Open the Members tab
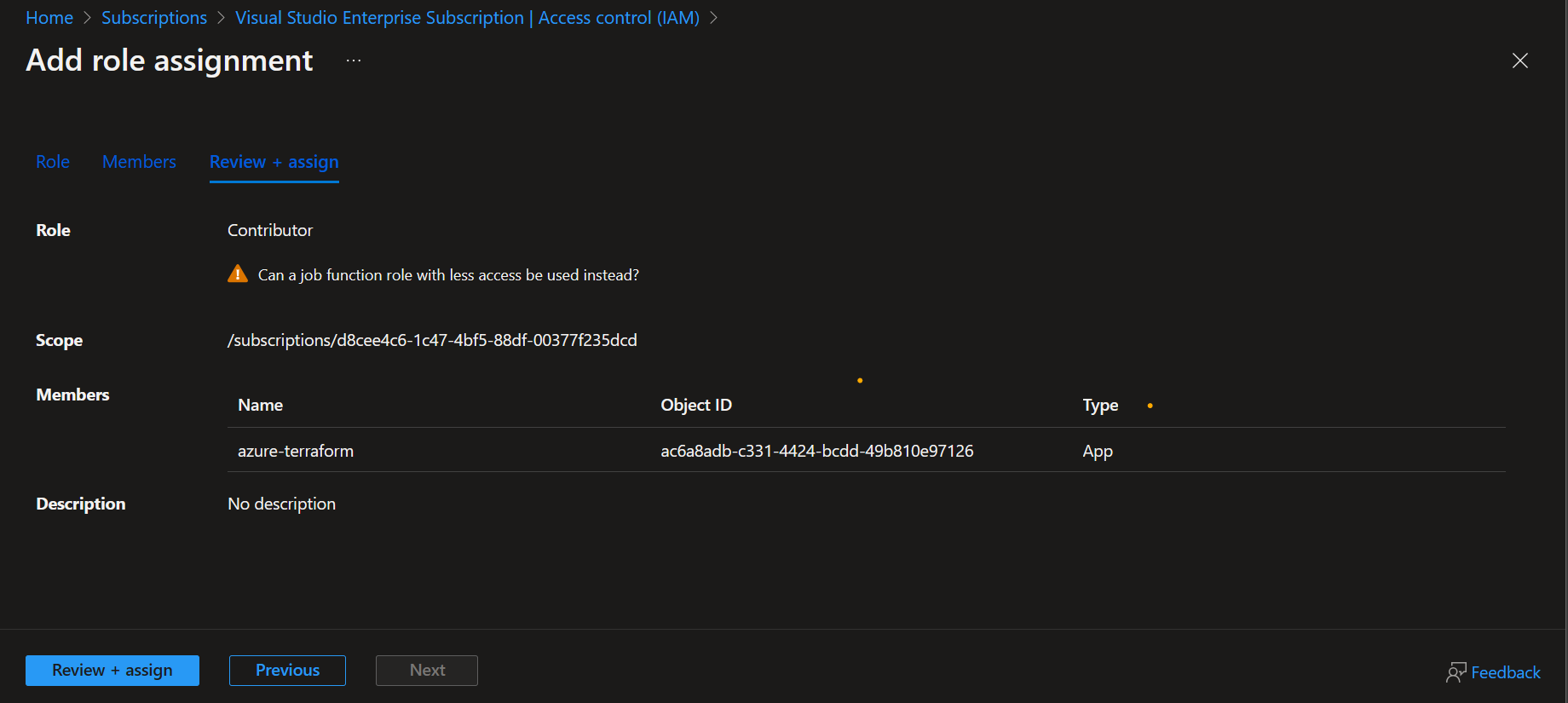Screen dimensions: 1568x703 coord(139,162)
